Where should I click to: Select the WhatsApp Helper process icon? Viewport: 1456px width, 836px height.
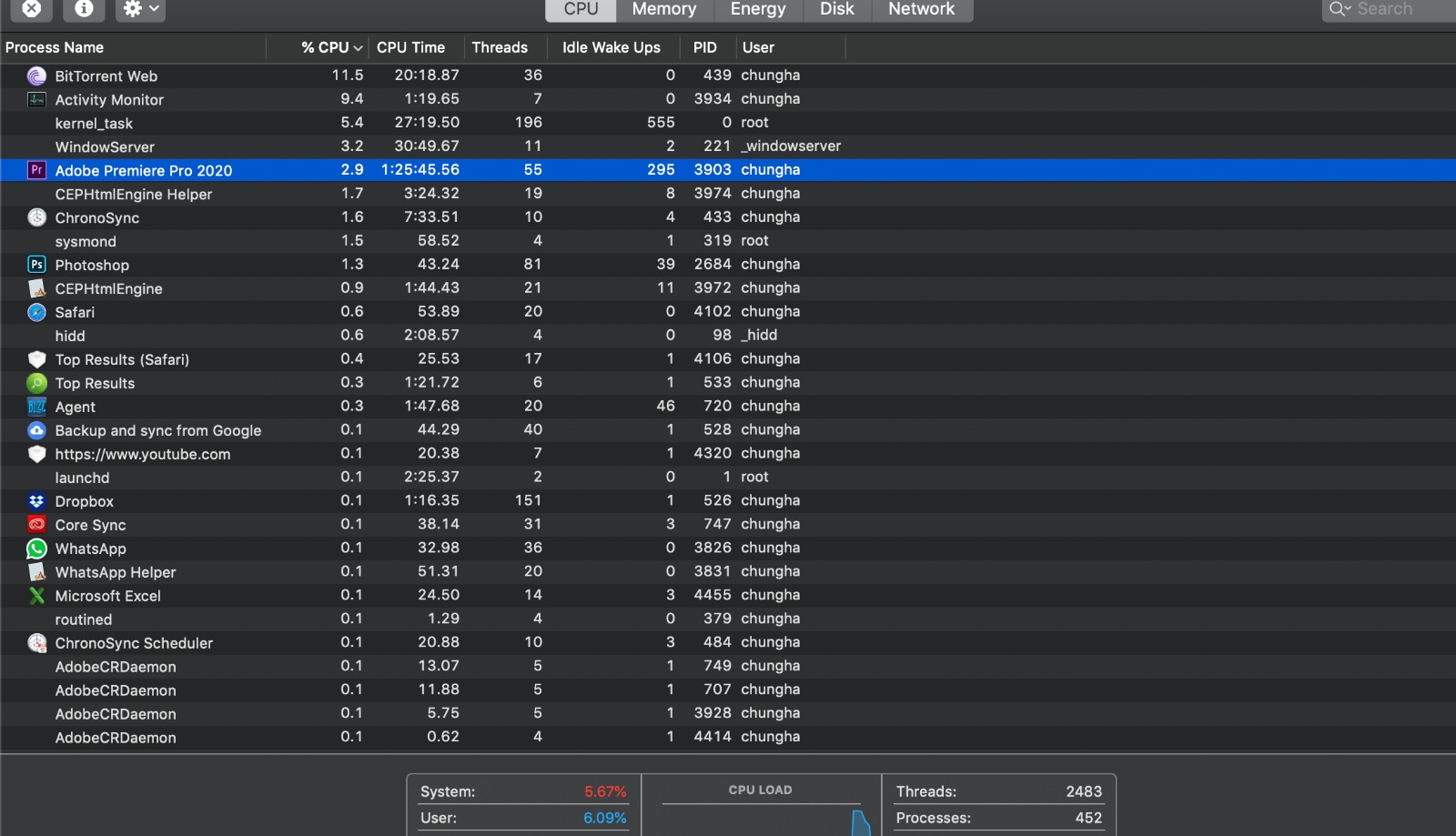[x=36, y=572]
